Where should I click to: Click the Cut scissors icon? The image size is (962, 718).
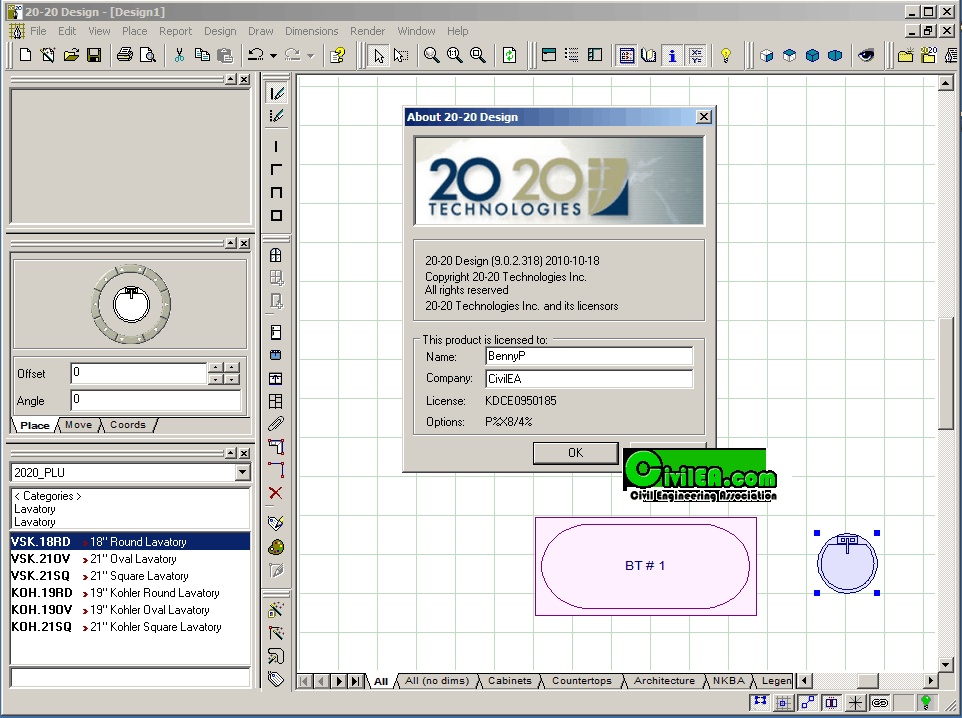coord(179,56)
